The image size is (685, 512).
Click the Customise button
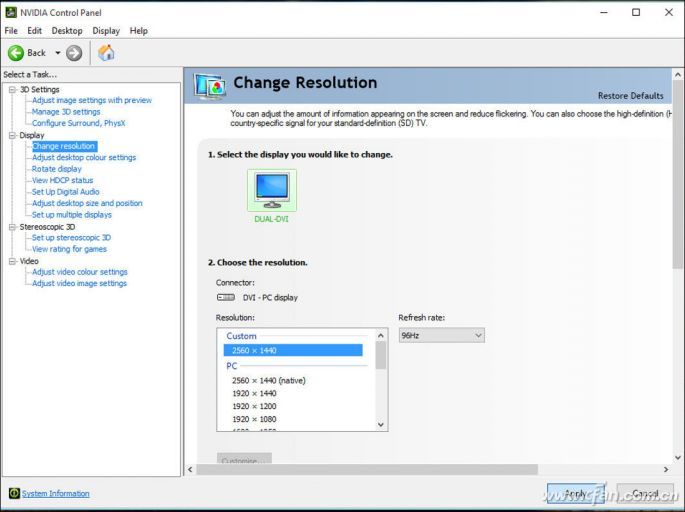point(244,459)
